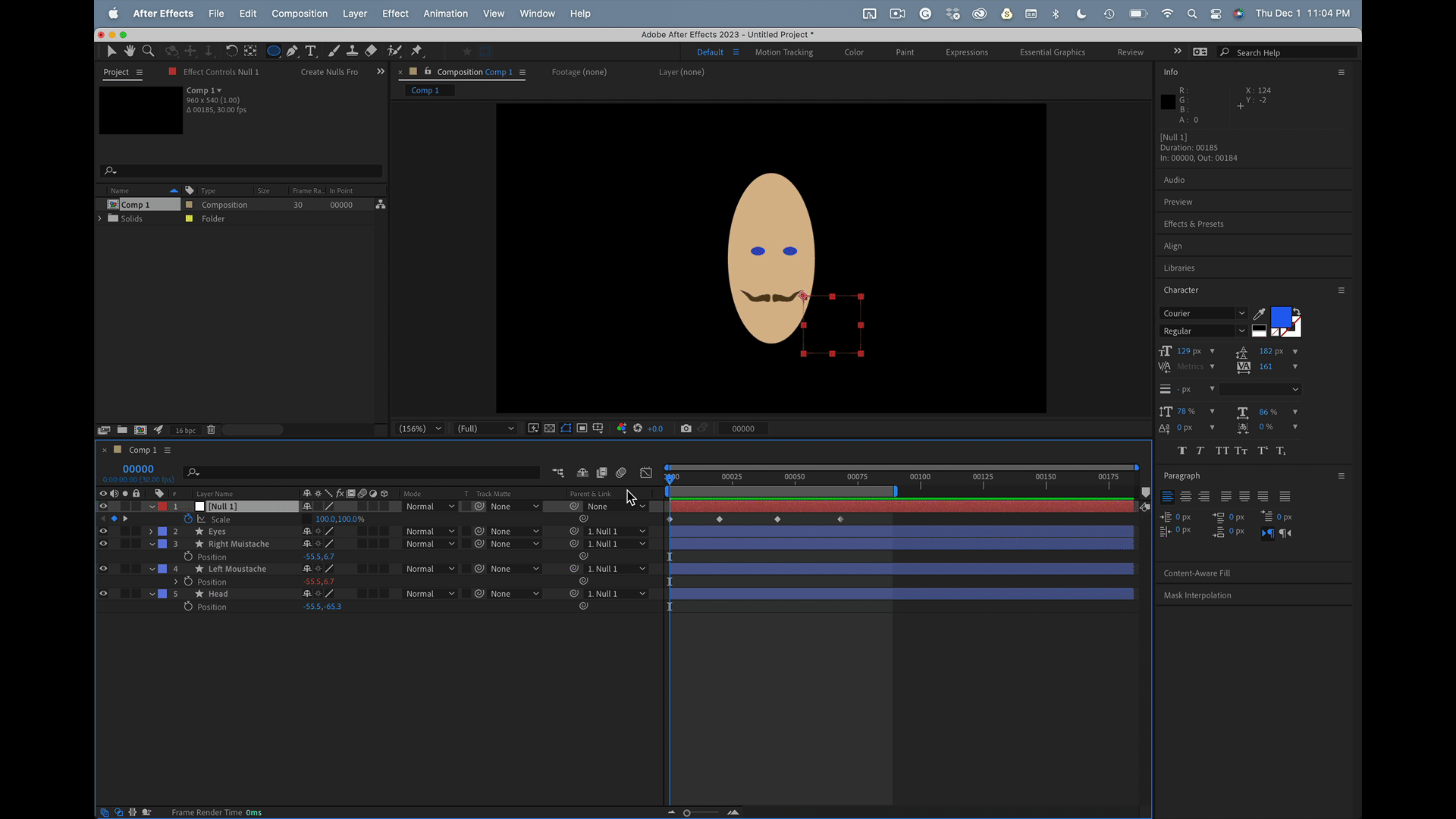Image resolution: width=1456 pixels, height=819 pixels.
Task: Select the Pen tool
Action: click(292, 51)
